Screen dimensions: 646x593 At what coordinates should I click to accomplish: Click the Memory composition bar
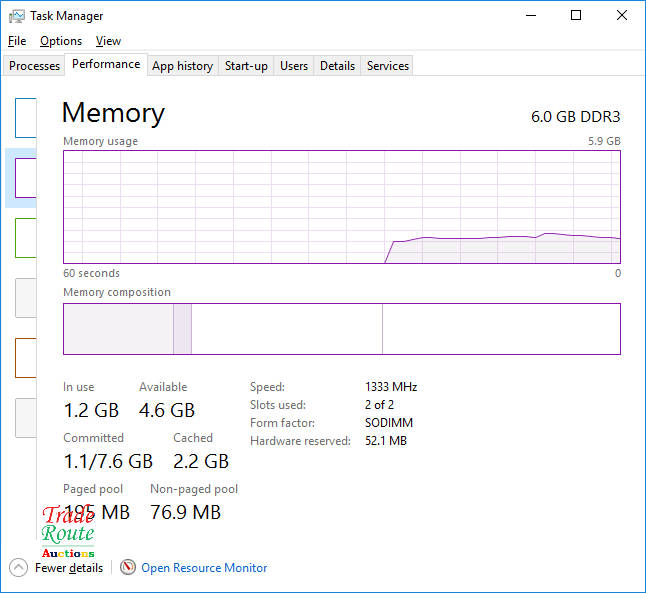pos(341,329)
